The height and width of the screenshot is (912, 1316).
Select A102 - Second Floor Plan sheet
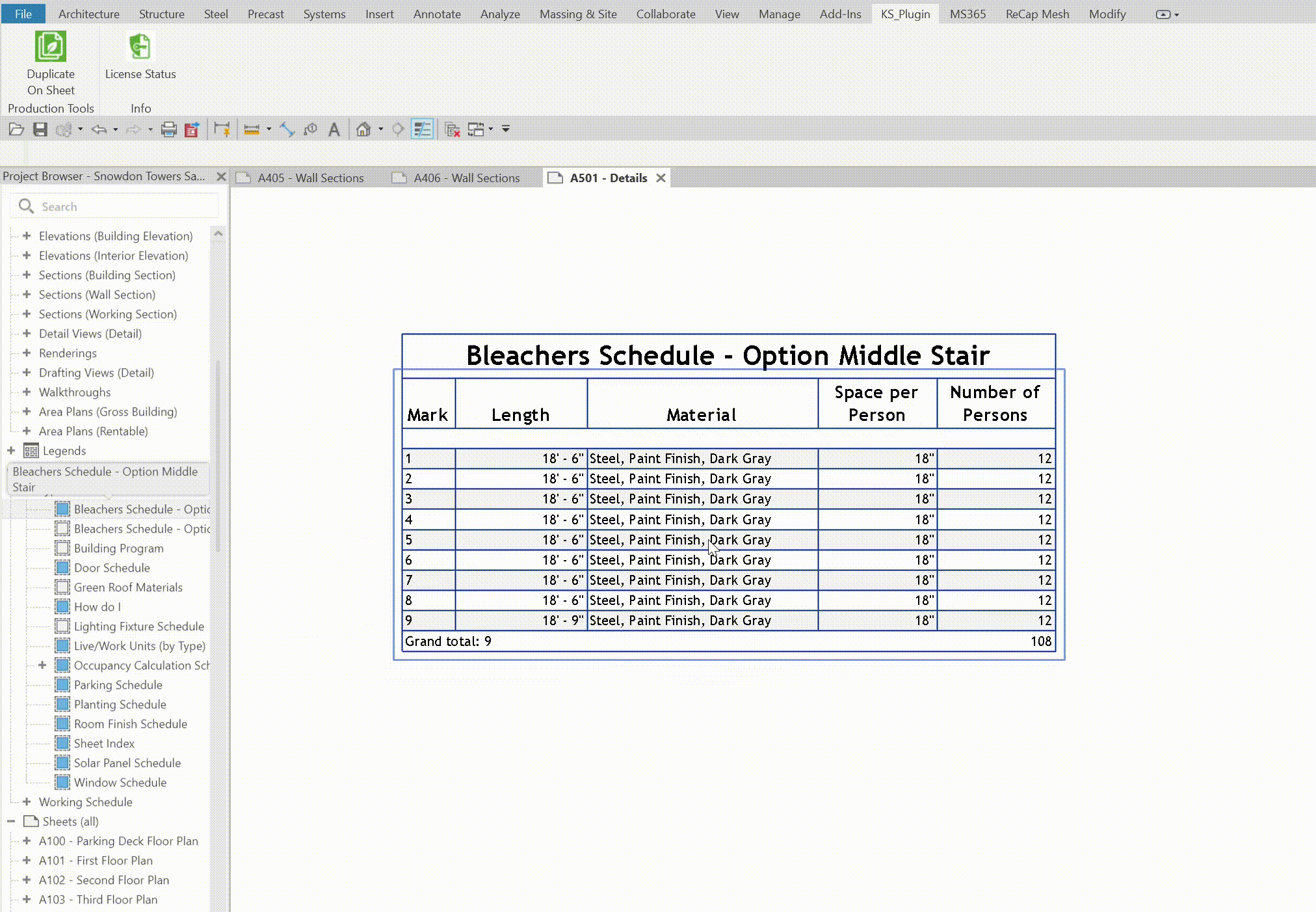[104, 880]
